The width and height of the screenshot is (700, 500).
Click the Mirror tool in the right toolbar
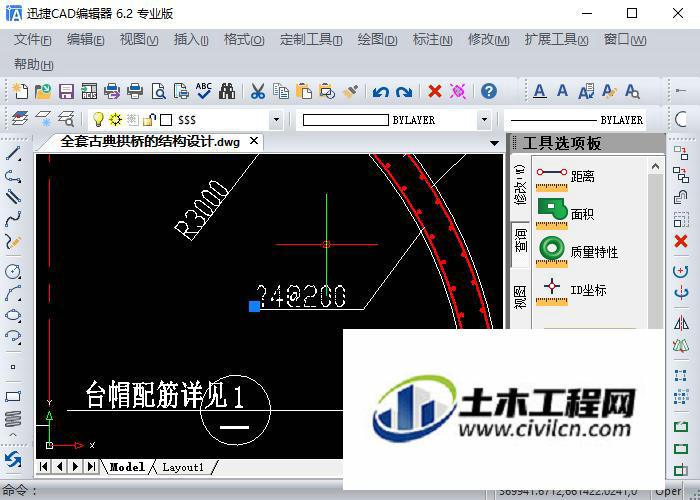click(681, 322)
